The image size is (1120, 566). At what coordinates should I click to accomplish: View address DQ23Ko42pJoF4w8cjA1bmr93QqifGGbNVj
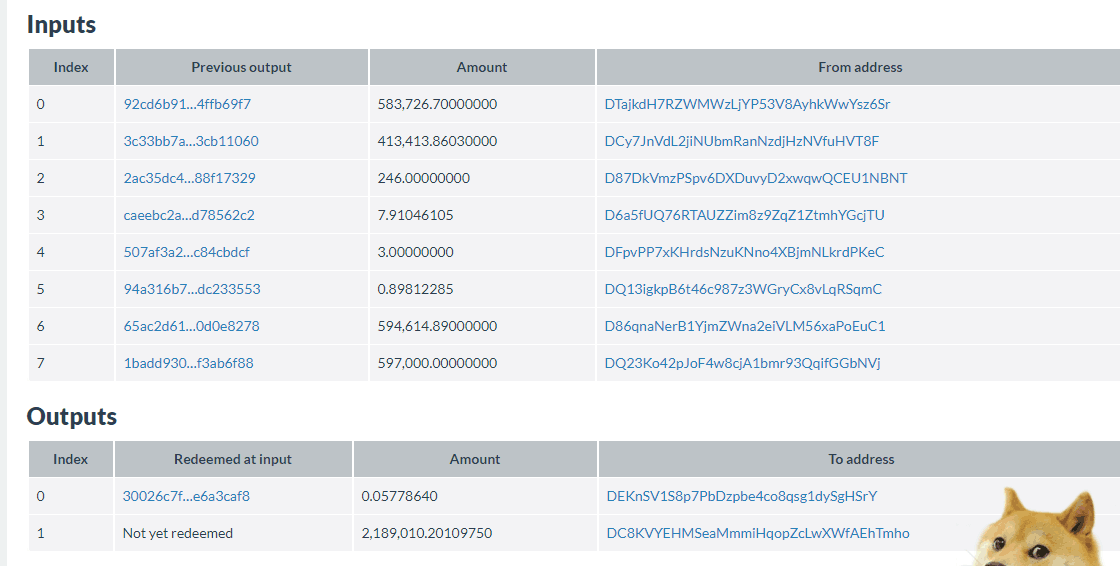pyautogui.click(x=742, y=363)
